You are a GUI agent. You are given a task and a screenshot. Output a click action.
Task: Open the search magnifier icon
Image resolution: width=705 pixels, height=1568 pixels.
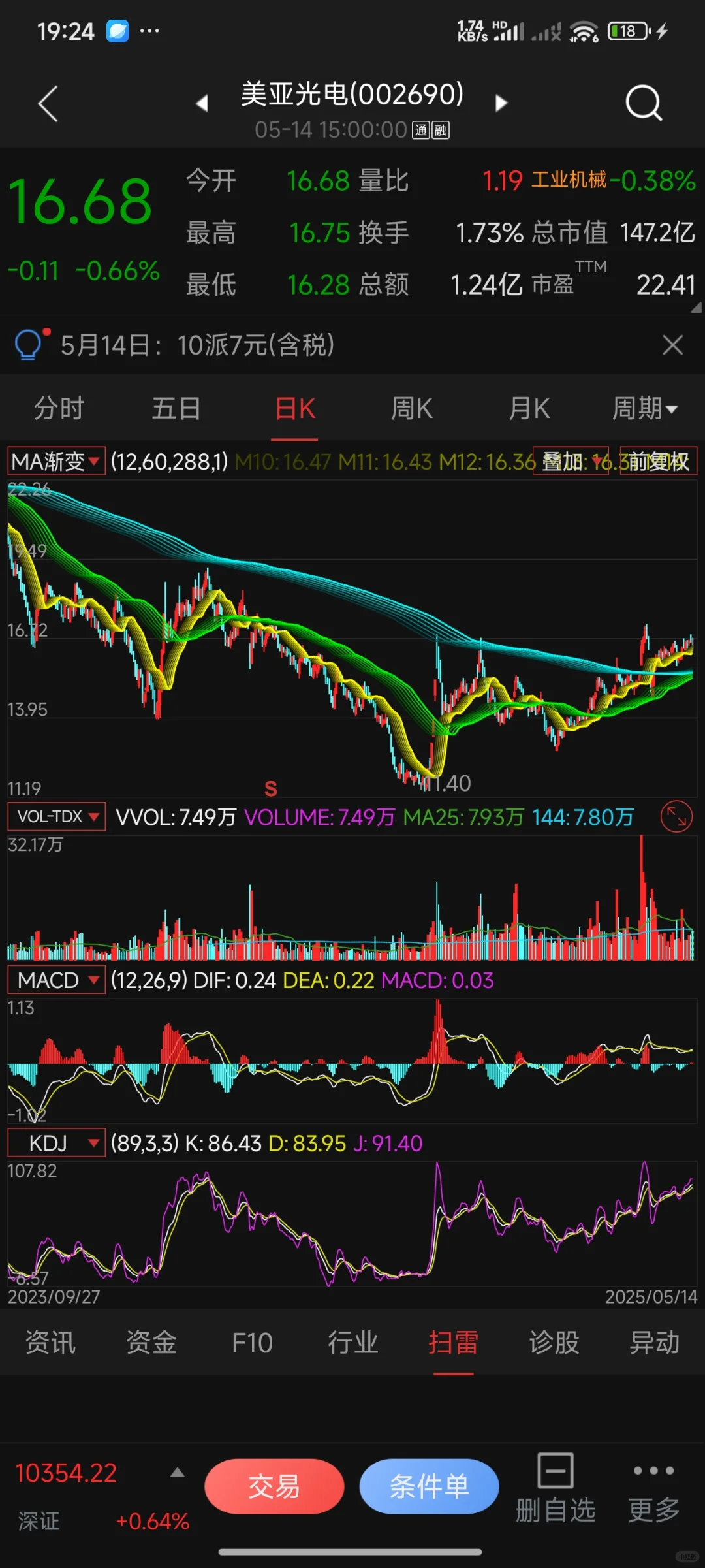pos(644,103)
